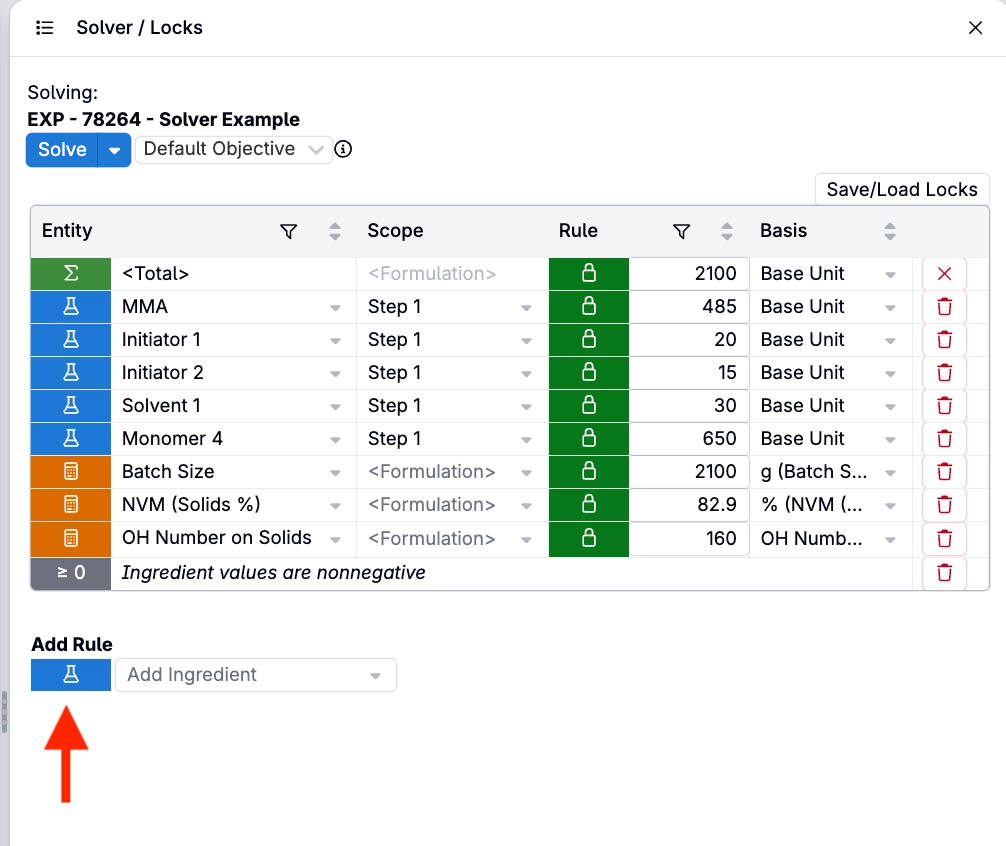Click the flask icon on the Solvent 1 row
The width and height of the screenshot is (1006, 846).
pyautogui.click(x=71, y=406)
